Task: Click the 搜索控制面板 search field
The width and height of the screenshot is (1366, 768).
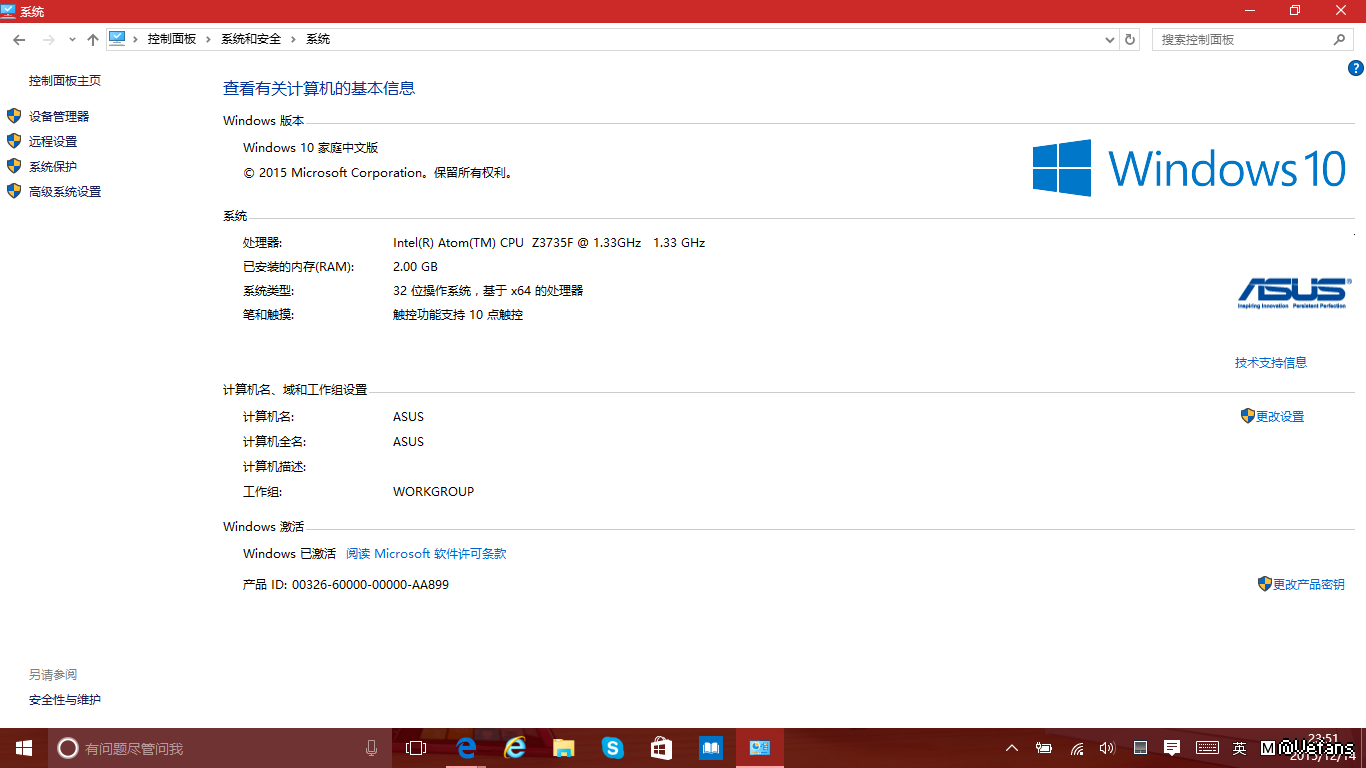Action: tap(1245, 39)
